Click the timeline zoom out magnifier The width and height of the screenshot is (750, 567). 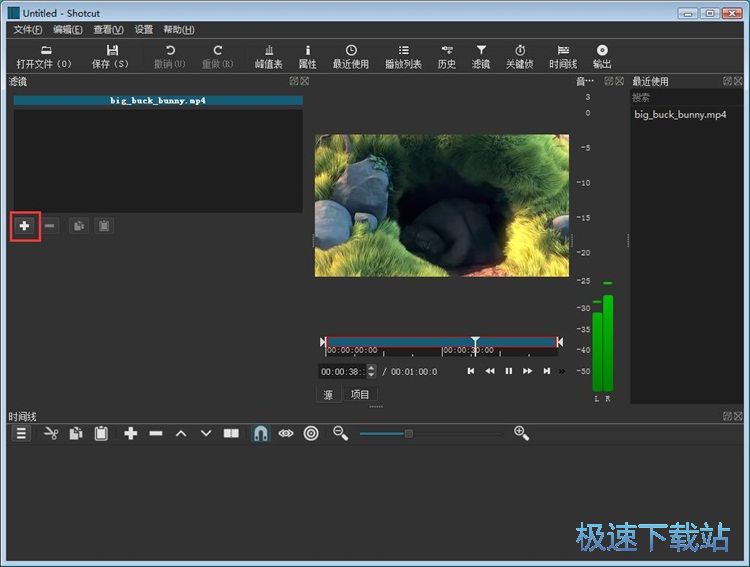pos(341,433)
